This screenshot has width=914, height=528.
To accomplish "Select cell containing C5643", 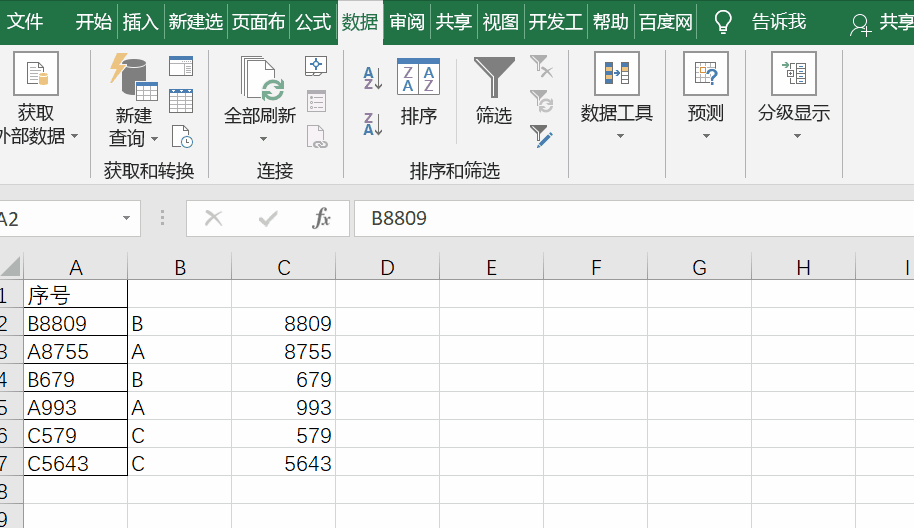I will [x=76, y=463].
